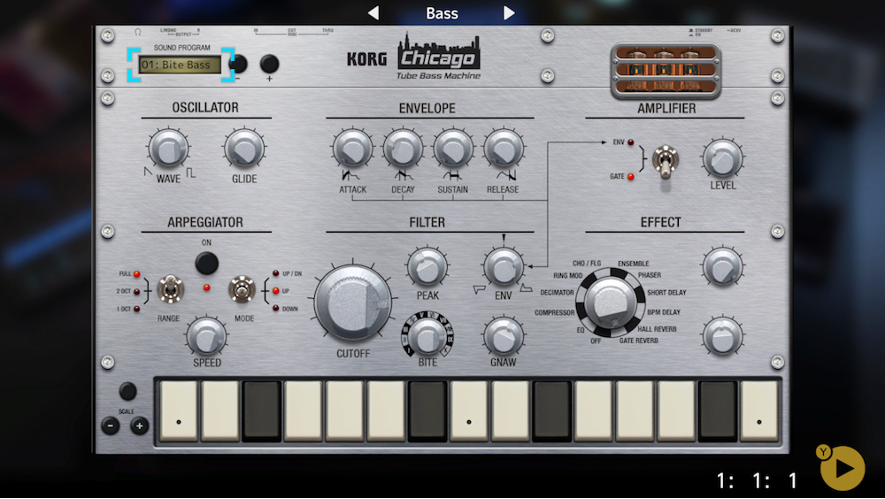Flip the arpeggiator RANGE toggle switch
Screen dimensions: 885x499
pos(170,289)
